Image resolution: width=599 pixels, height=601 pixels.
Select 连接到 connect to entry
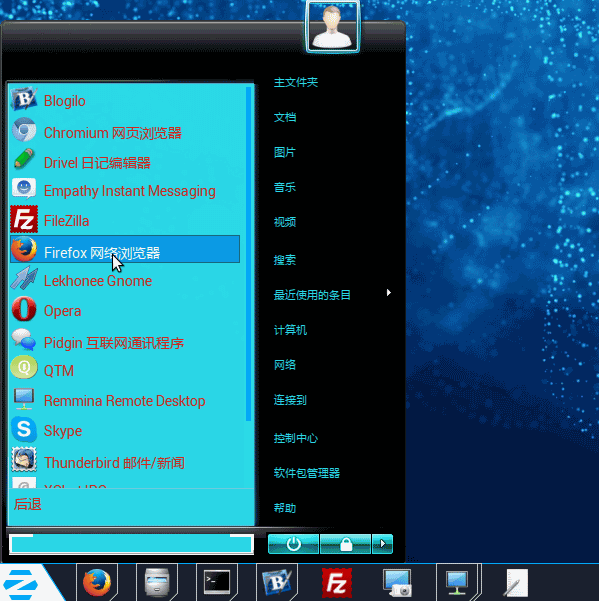(x=290, y=400)
